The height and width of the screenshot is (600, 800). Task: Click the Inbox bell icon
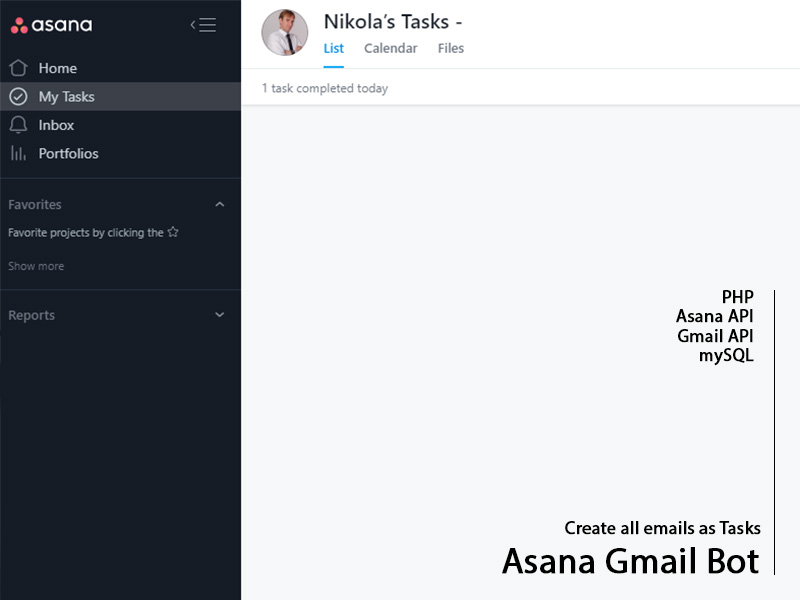(18, 125)
